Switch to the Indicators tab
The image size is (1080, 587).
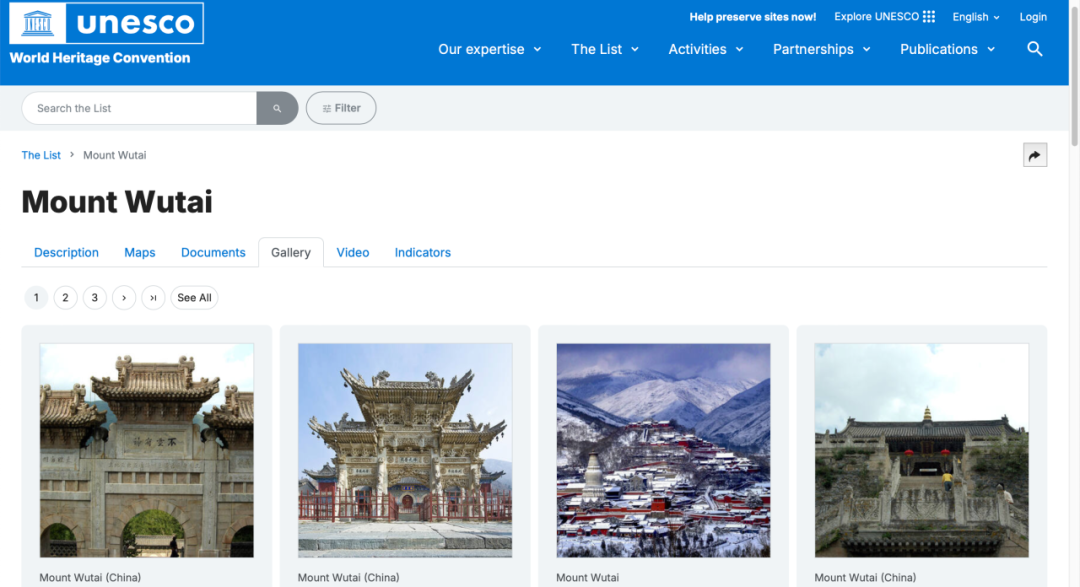click(422, 252)
